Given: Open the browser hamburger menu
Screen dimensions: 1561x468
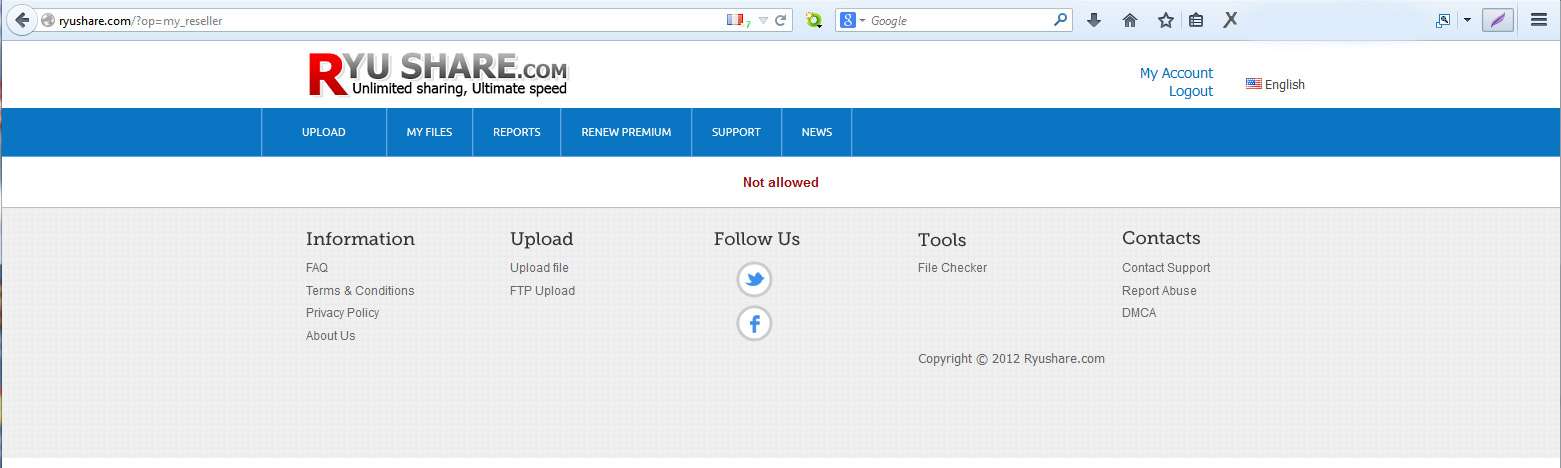Looking at the screenshot, I should pyautogui.click(x=1539, y=20).
